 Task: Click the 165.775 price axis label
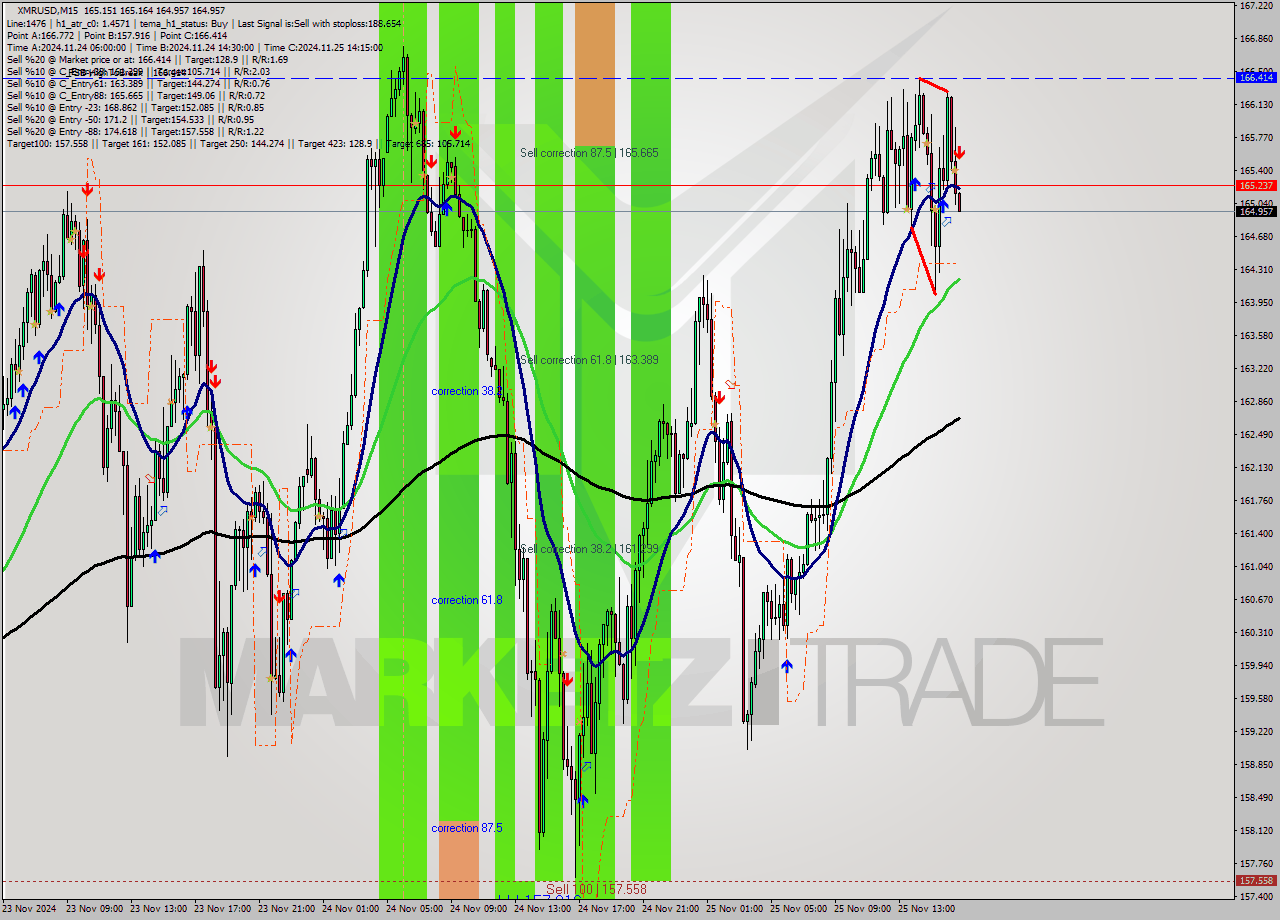coord(1256,137)
